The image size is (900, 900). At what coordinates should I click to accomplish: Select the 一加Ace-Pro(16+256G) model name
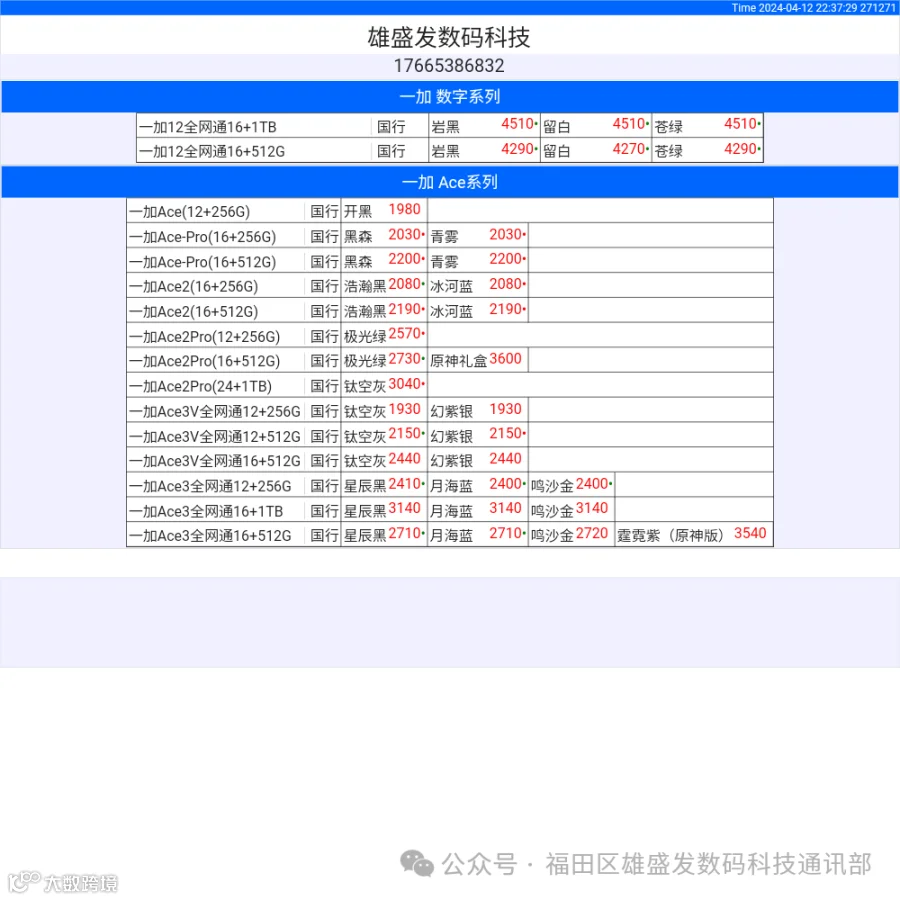click(203, 237)
